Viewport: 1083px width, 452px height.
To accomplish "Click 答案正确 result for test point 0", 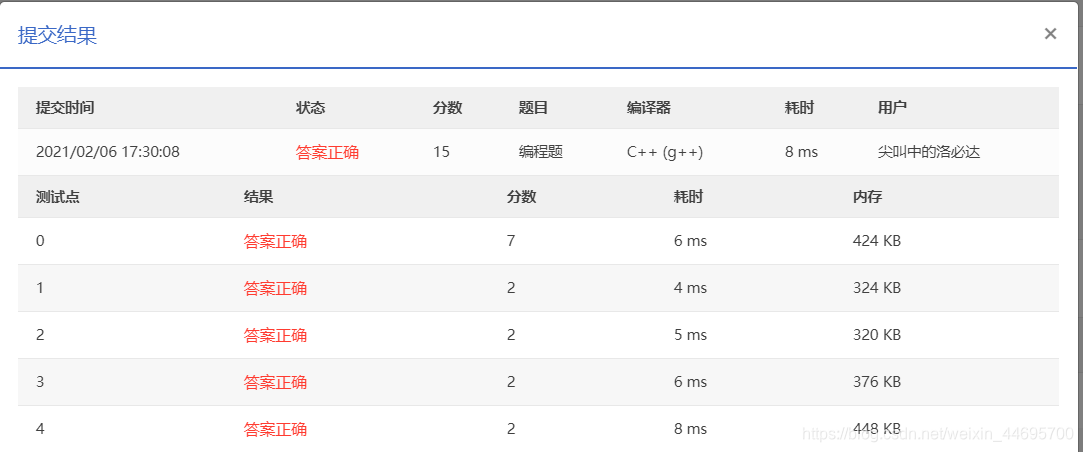I will pos(276,241).
